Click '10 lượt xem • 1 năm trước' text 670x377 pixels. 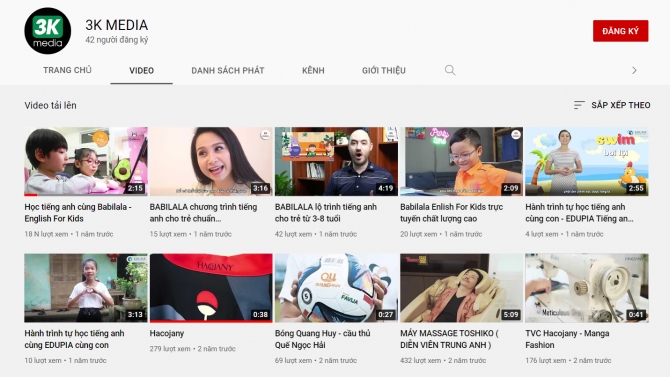[x=65, y=361]
